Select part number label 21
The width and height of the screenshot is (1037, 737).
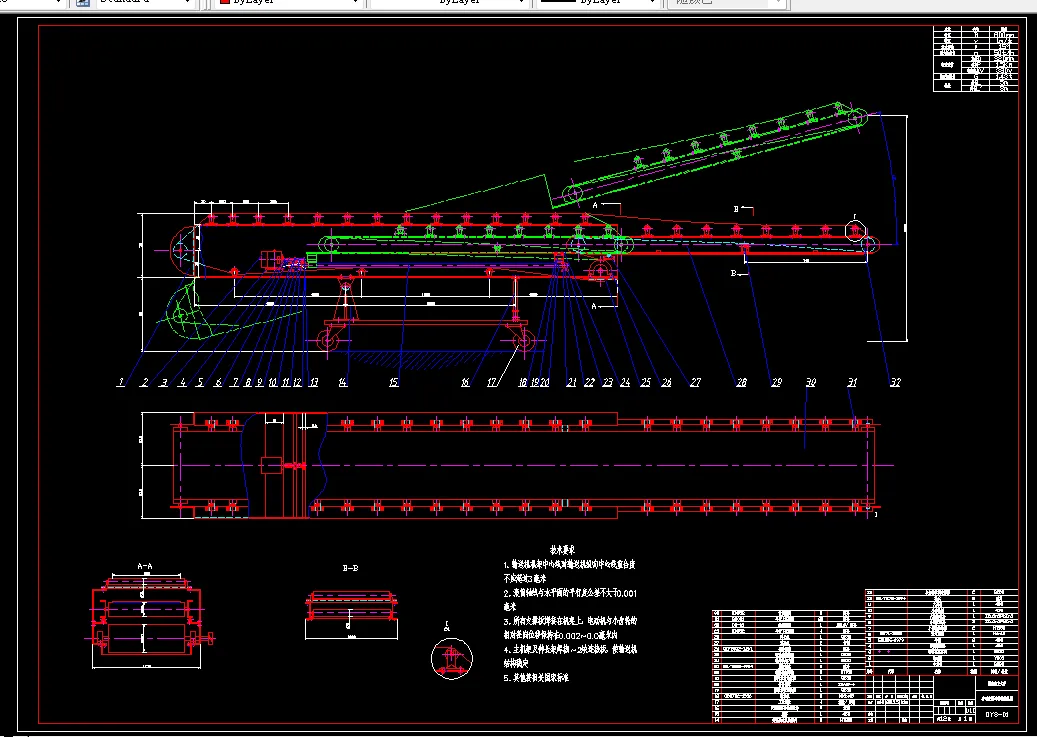[x=571, y=382]
